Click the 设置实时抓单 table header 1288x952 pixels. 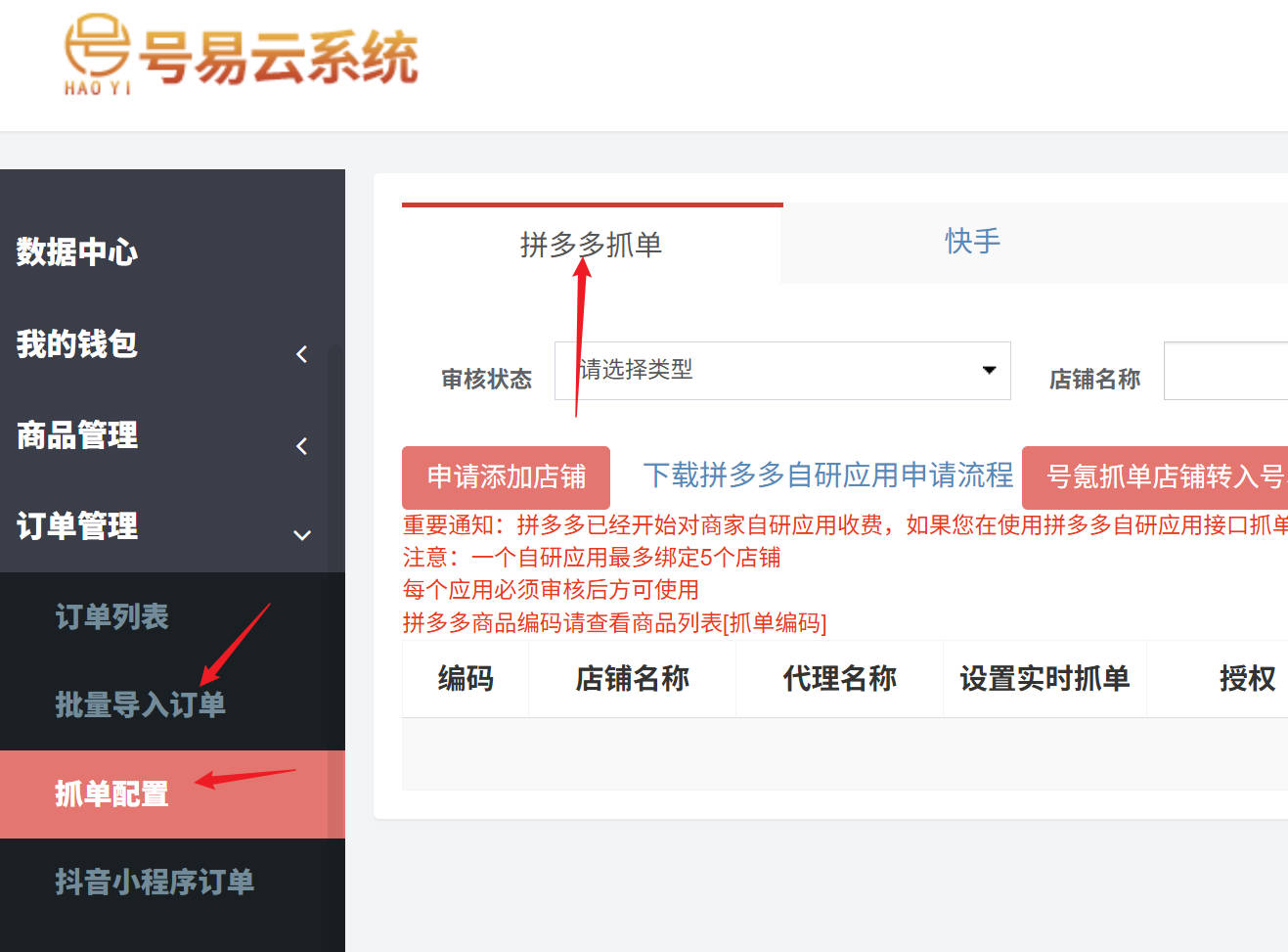point(1044,678)
